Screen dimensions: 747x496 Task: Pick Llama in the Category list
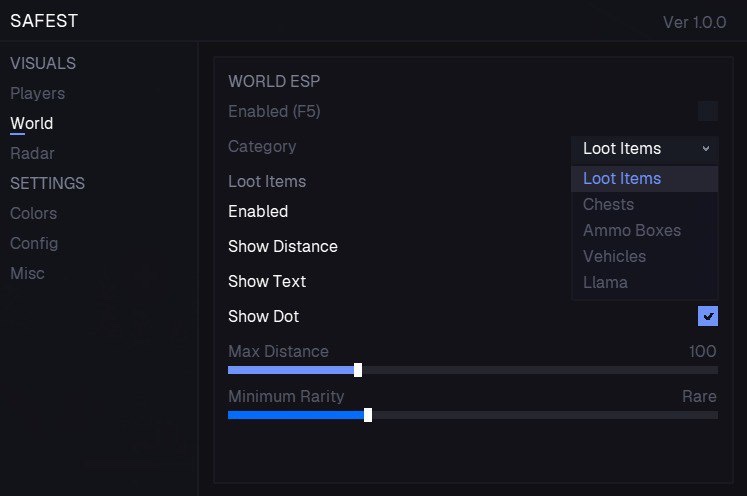tap(605, 282)
